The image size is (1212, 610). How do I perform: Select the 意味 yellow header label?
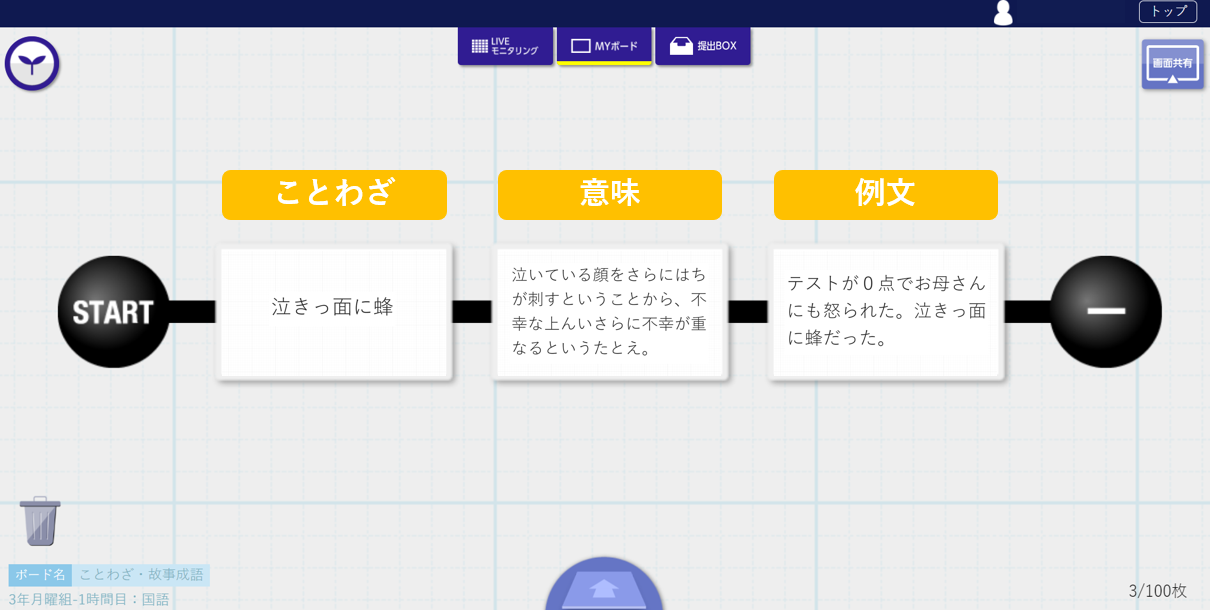[610, 195]
